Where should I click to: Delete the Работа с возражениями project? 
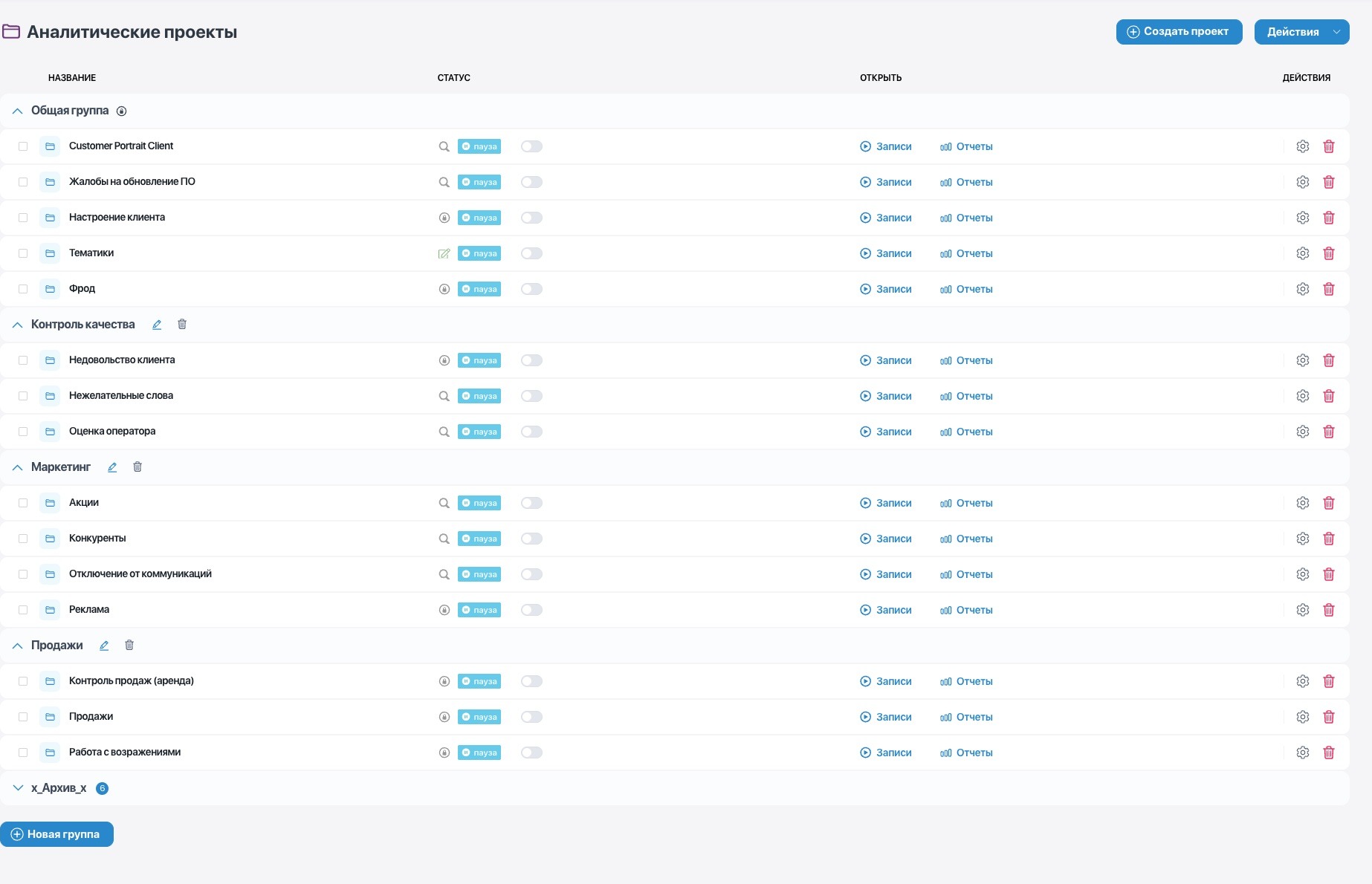(1329, 753)
